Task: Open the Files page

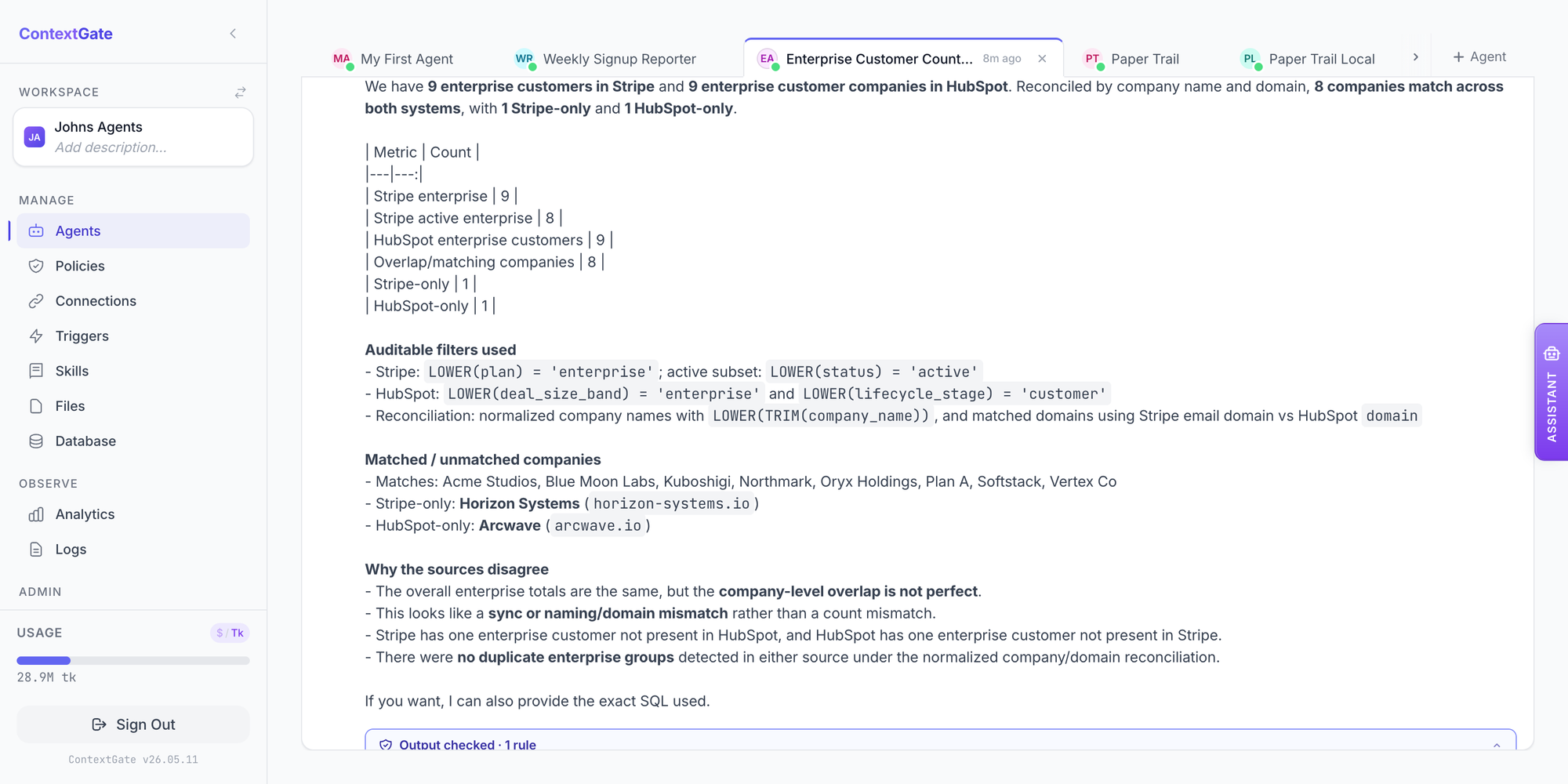Action: coord(133,406)
